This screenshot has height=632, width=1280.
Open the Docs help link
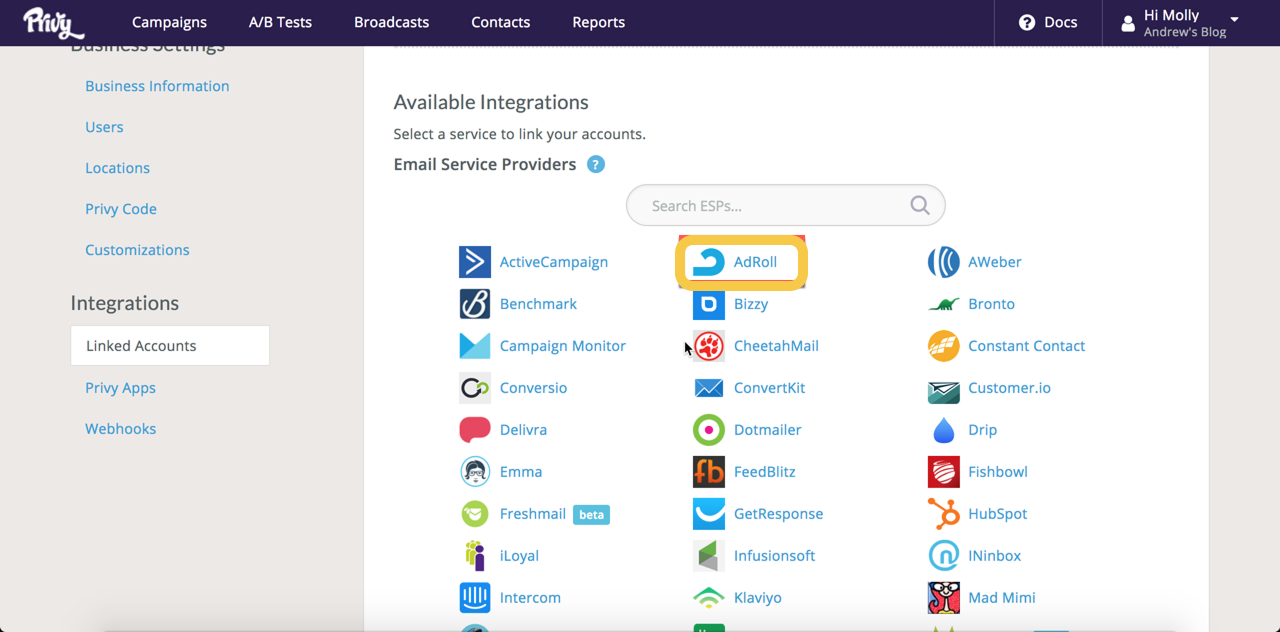[1047, 22]
